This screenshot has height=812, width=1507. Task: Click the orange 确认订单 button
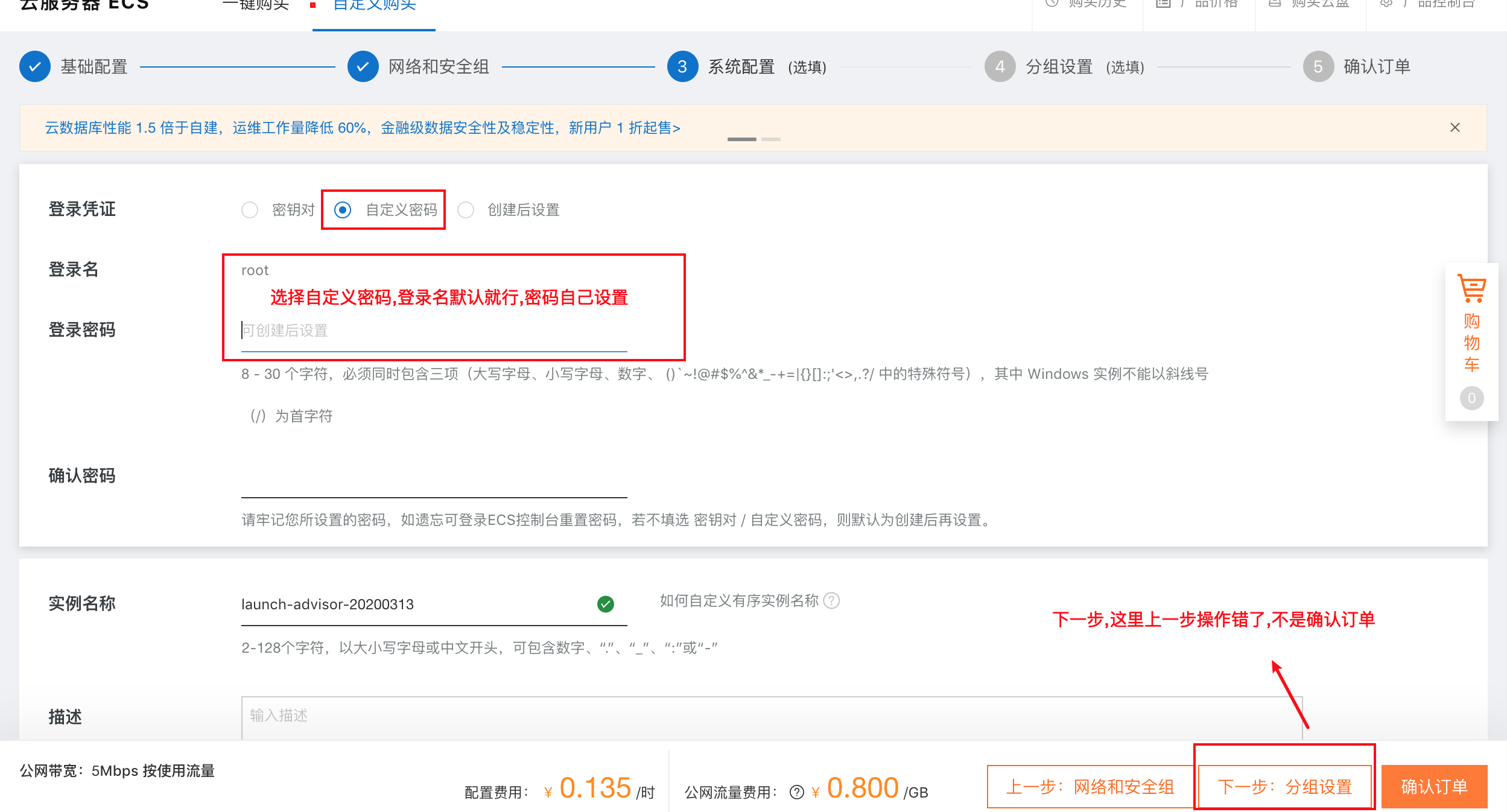[1433, 787]
